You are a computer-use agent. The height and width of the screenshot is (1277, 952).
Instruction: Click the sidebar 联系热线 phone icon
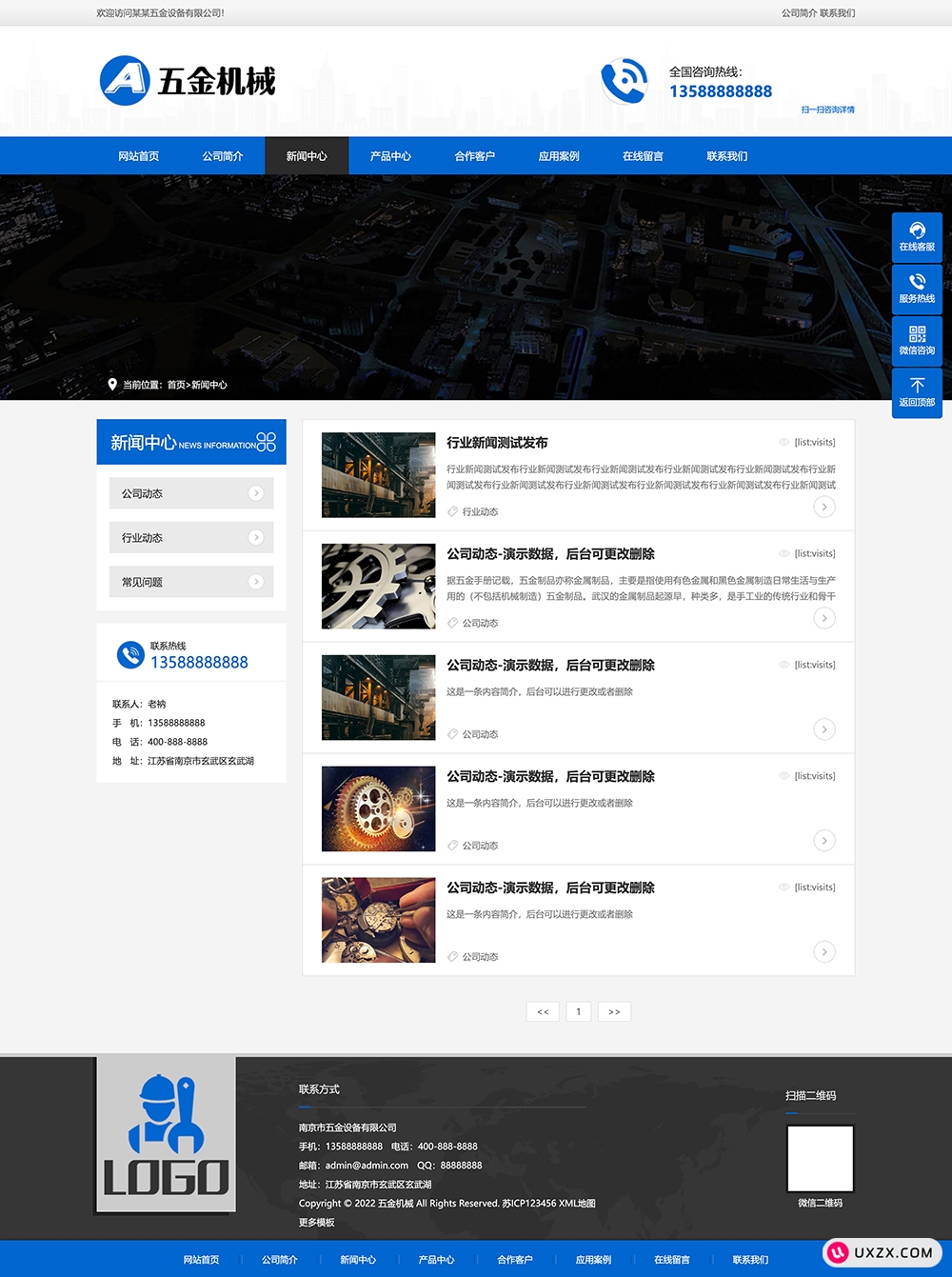[x=130, y=655]
